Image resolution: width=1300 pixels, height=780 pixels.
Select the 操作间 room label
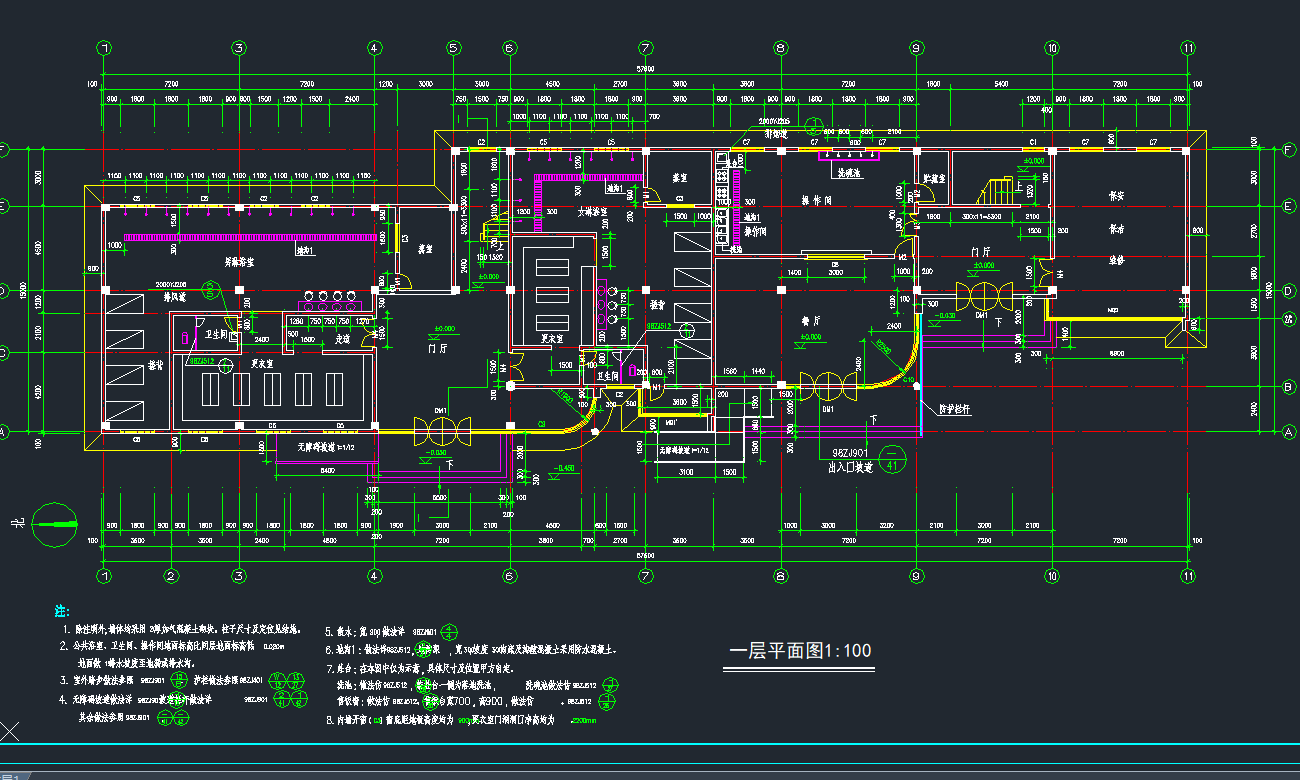coord(818,200)
